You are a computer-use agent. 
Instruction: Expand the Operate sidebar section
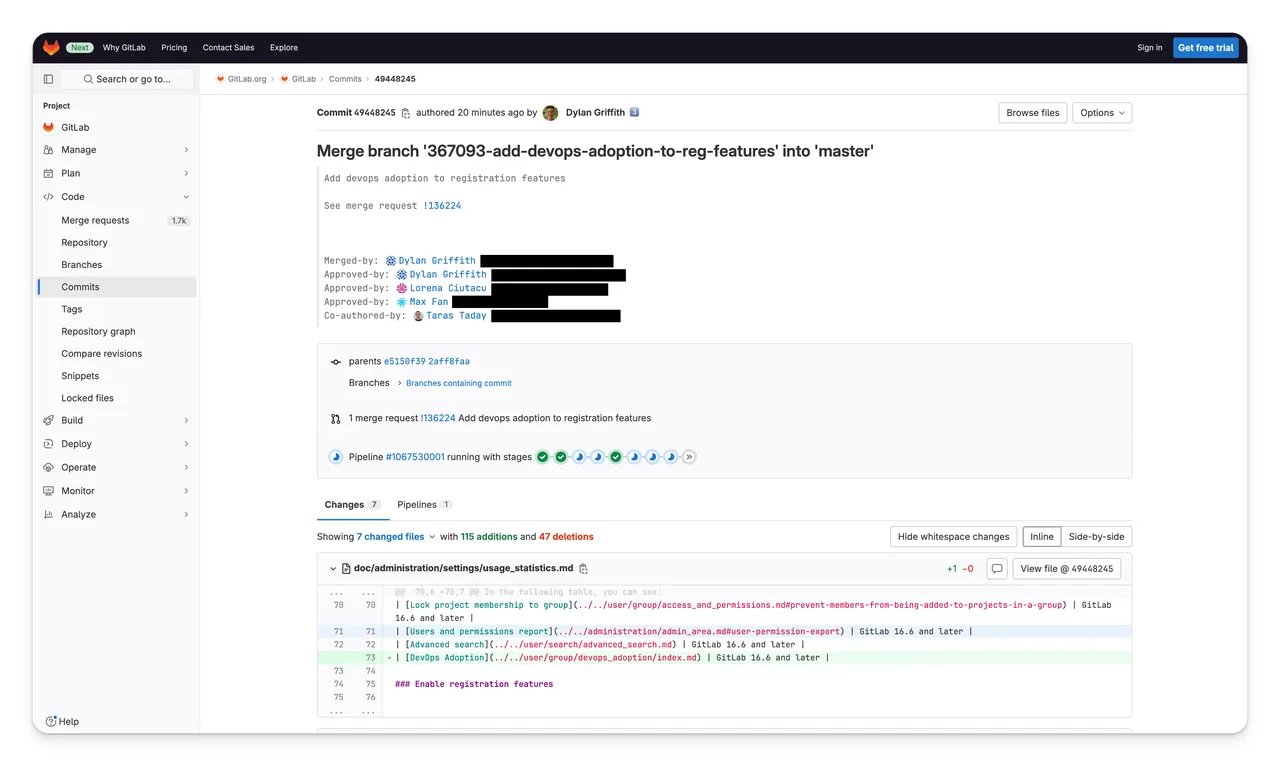(186, 467)
